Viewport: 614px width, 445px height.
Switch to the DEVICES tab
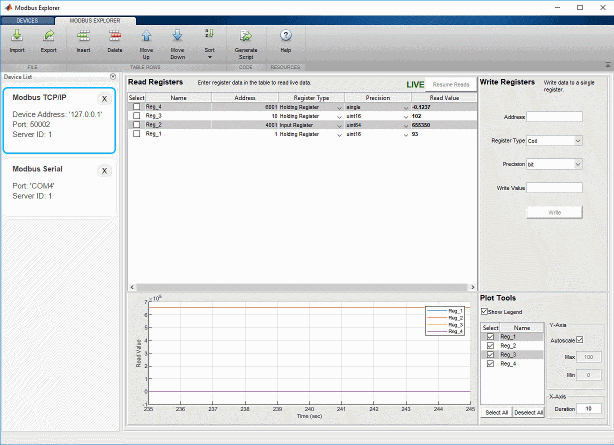coord(27,20)
